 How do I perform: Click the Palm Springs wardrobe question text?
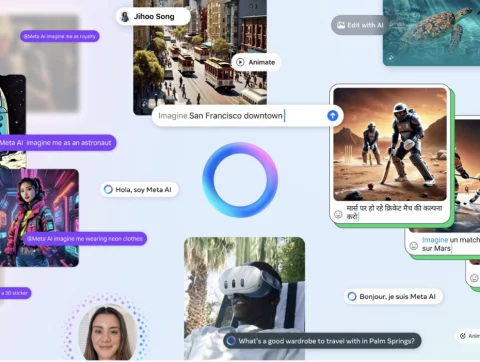click(327, 341)
